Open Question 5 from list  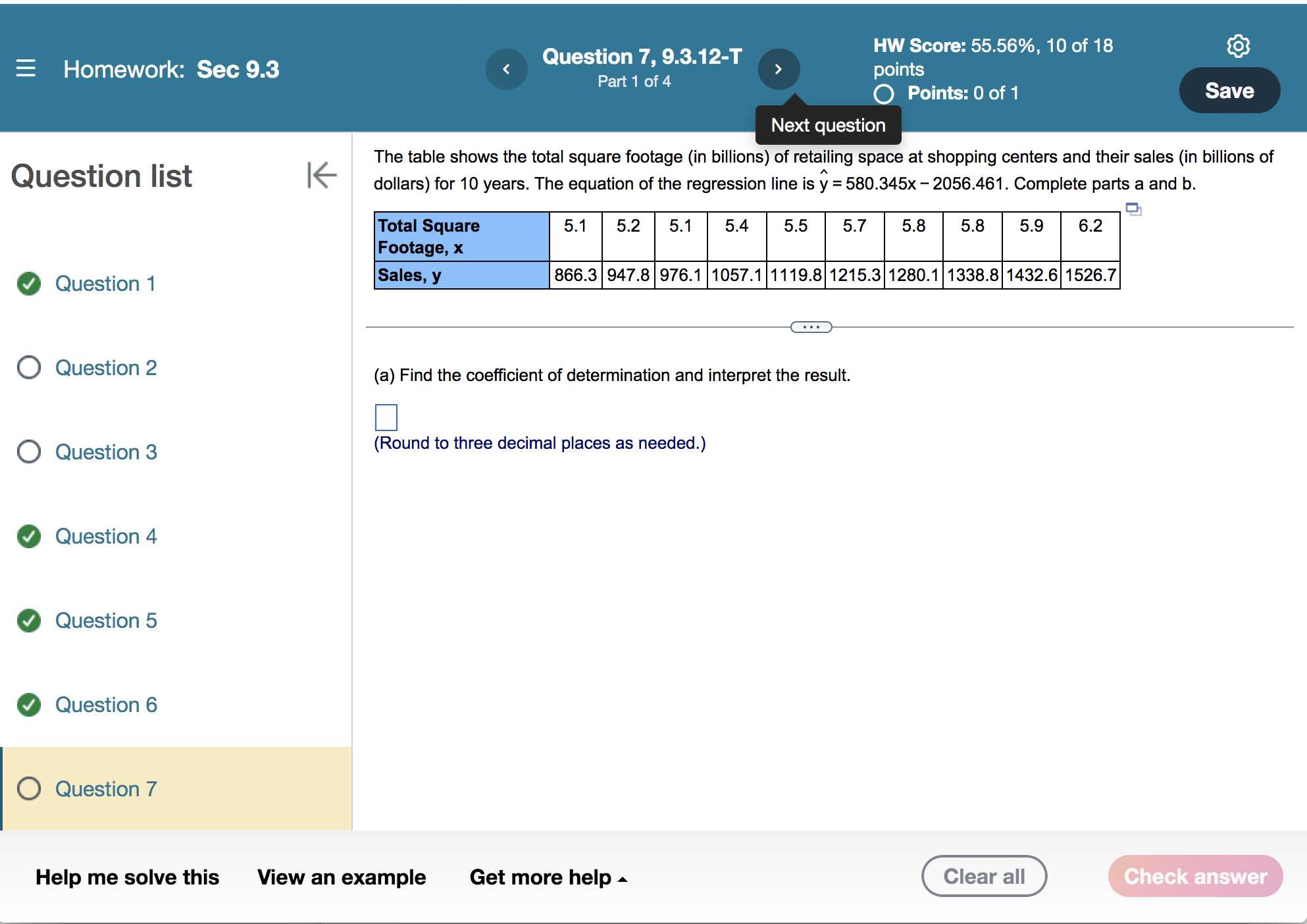click(106, 621)
